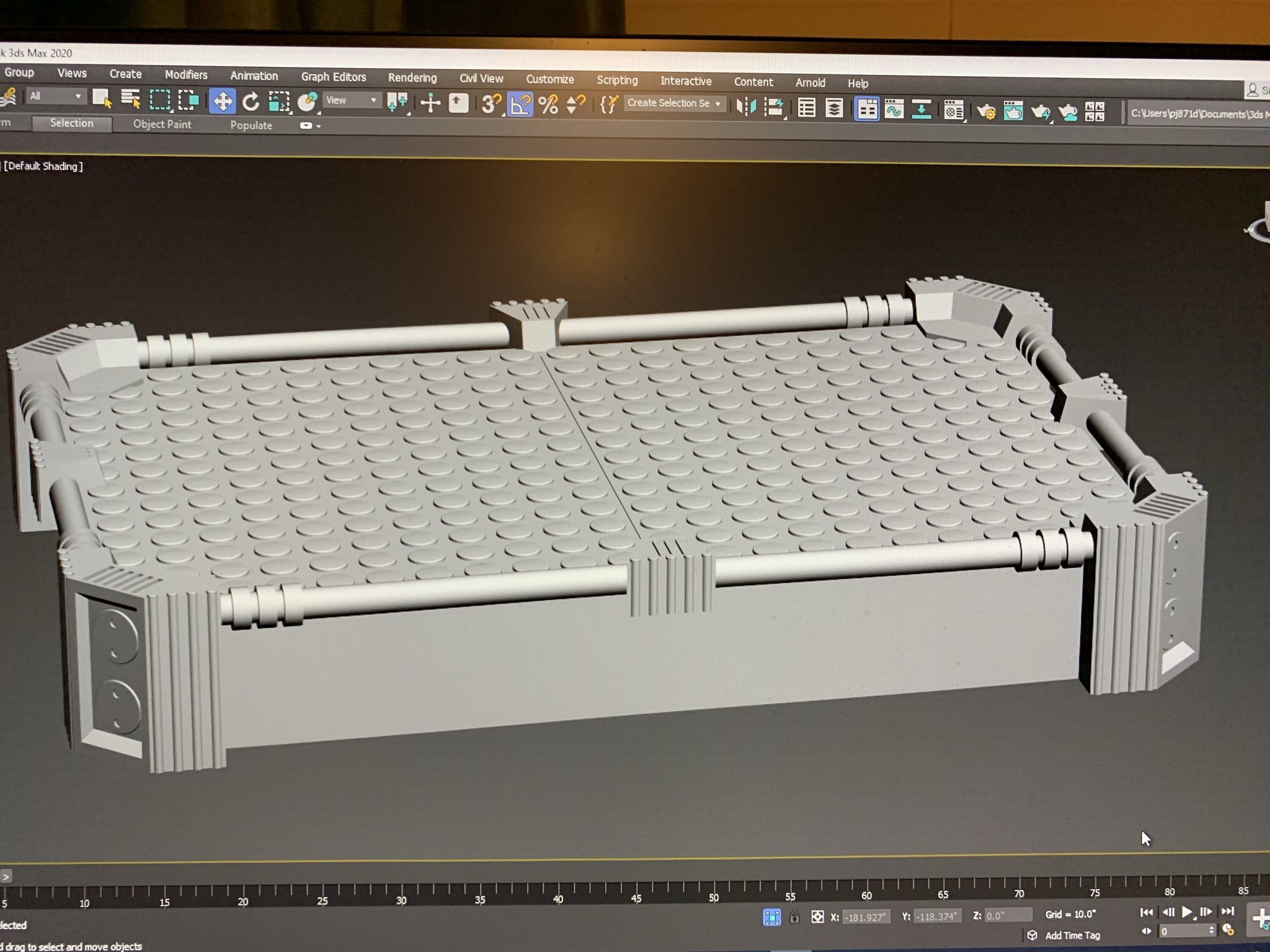Click Render Production teapot icon

[x=1041, y=112]
